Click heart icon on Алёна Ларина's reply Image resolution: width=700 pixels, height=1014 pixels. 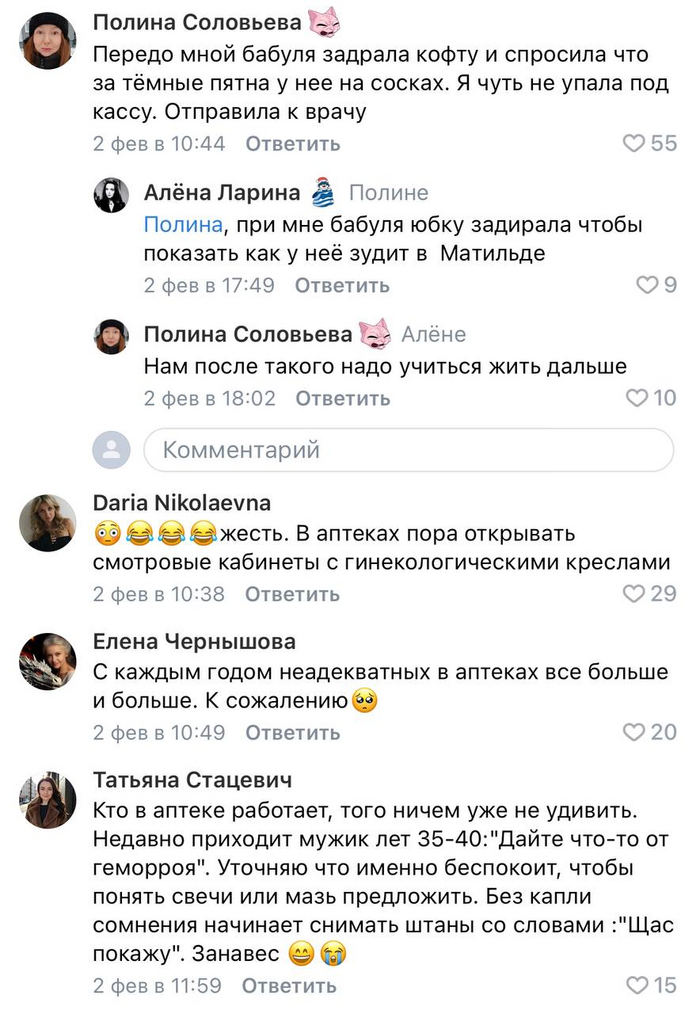click(648, 285)
